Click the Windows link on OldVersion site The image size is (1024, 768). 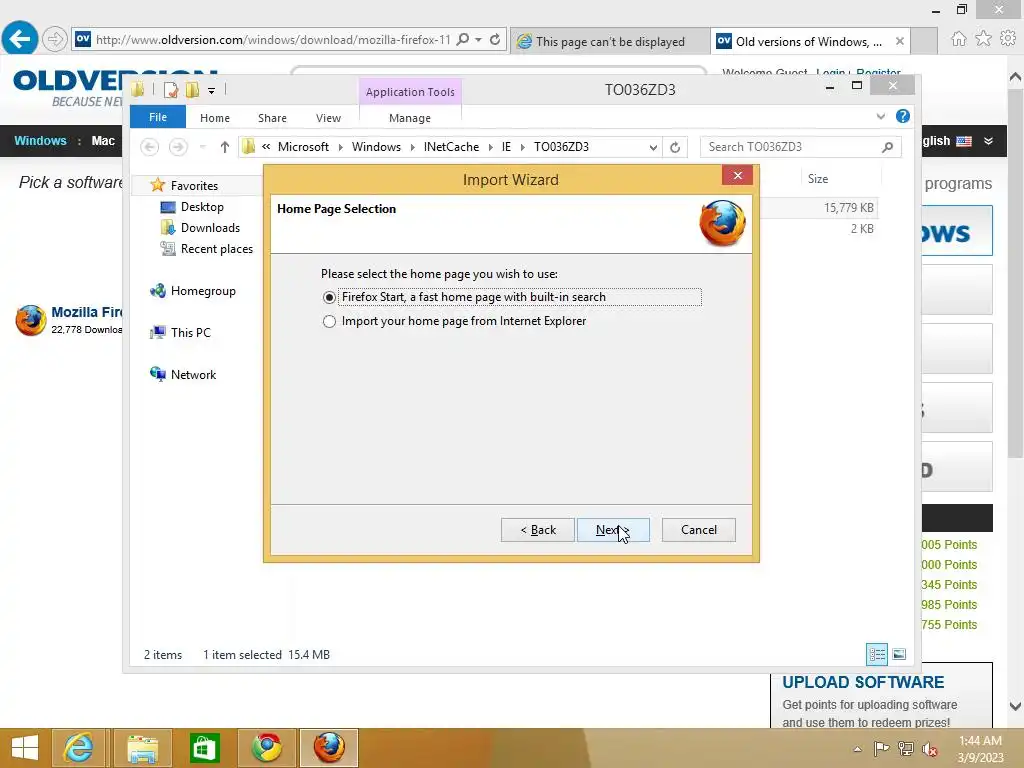click(40, 140)
